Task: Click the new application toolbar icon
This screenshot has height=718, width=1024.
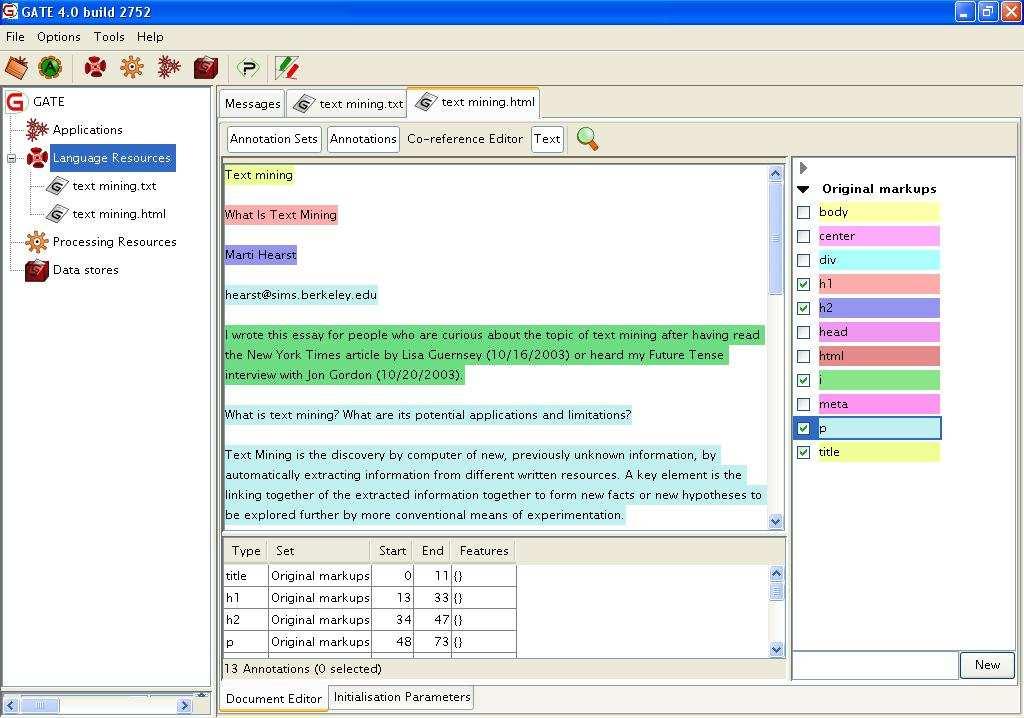Action: pyautogui.click(x=169, y=67)
